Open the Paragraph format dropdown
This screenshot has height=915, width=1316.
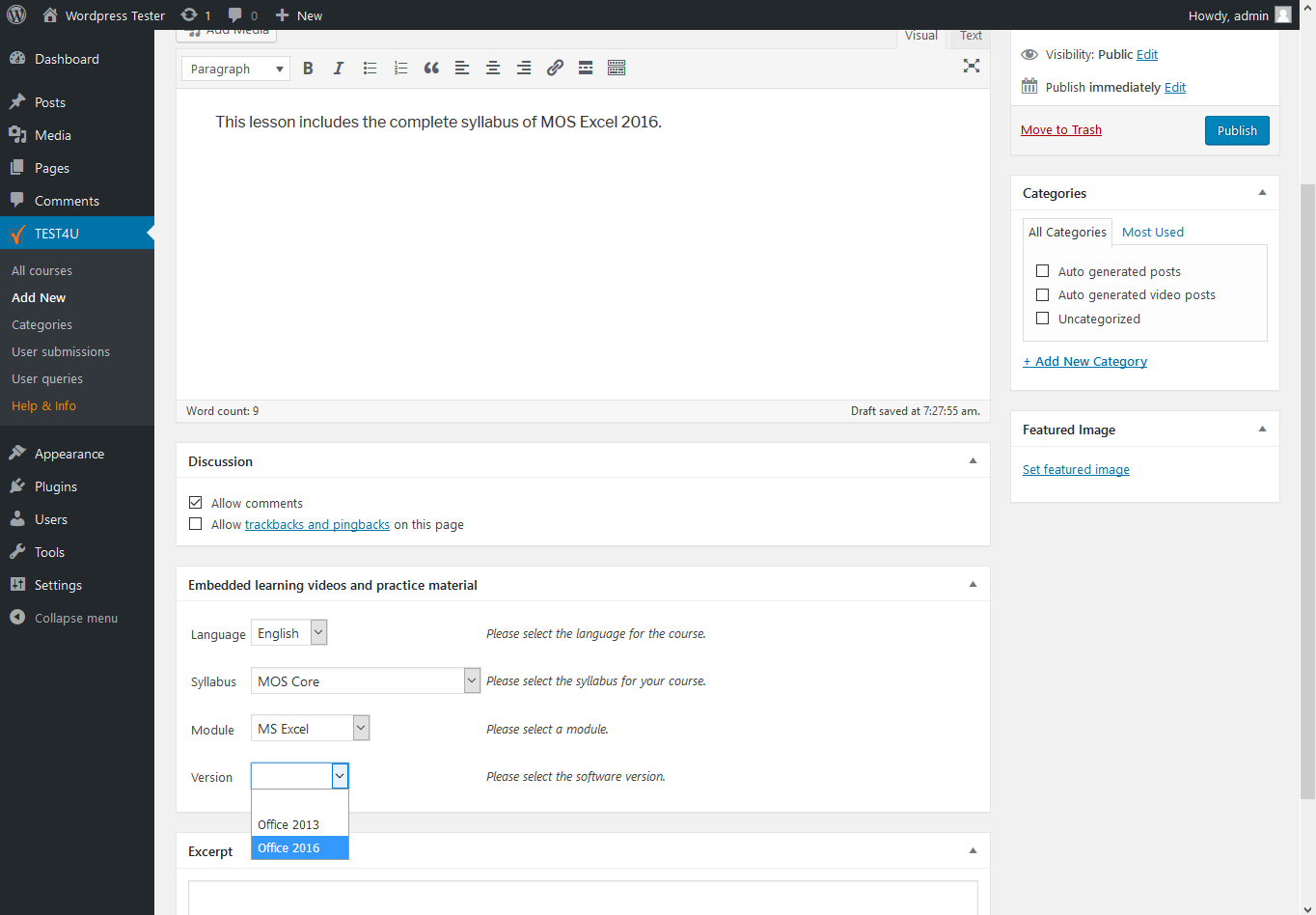235,69
